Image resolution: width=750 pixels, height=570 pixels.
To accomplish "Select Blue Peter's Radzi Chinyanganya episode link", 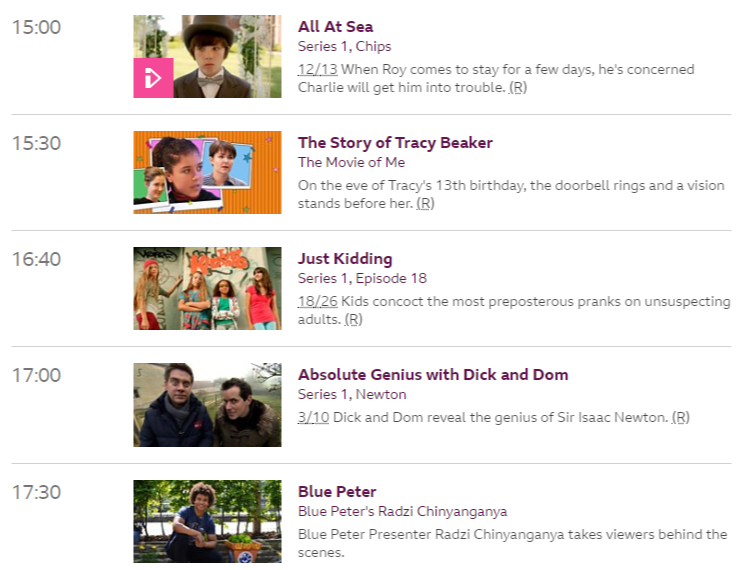I will pyautogui.click(x=402, y=512).
